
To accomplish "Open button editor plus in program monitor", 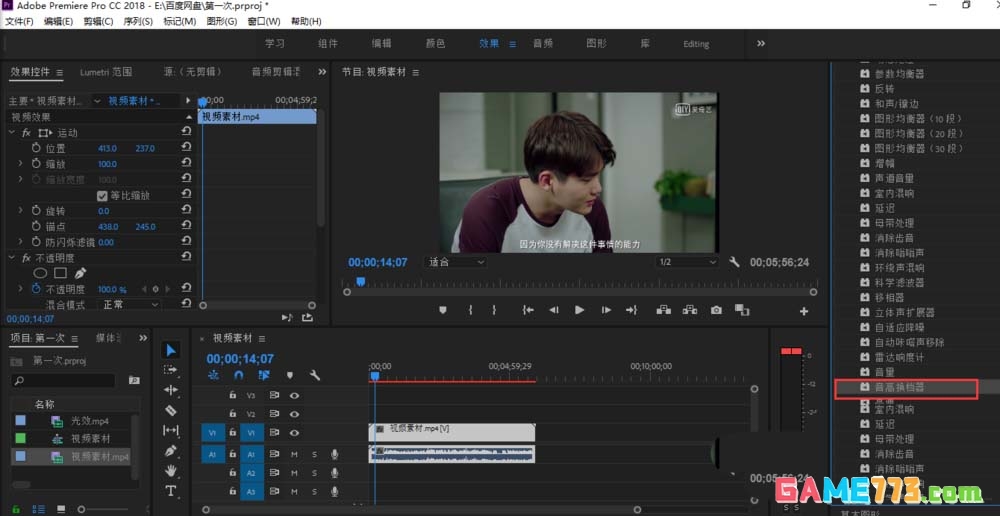I will [804, 311].
